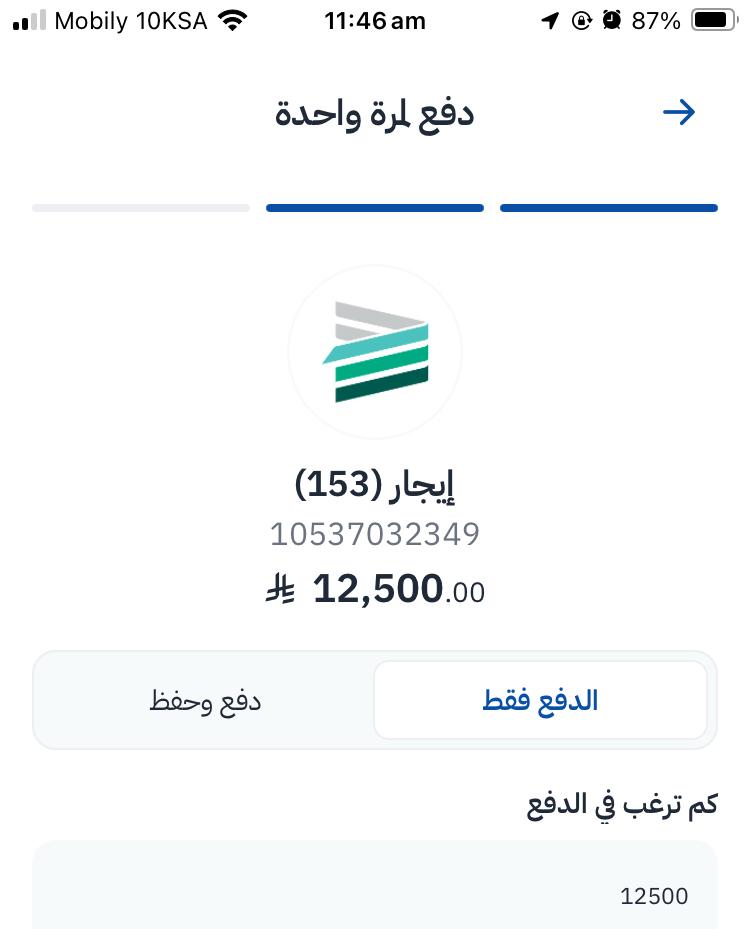Tap the account number 10537032349
Image resolution: width=750 pixels, height=929 pixels.
[x=375, y=534]
